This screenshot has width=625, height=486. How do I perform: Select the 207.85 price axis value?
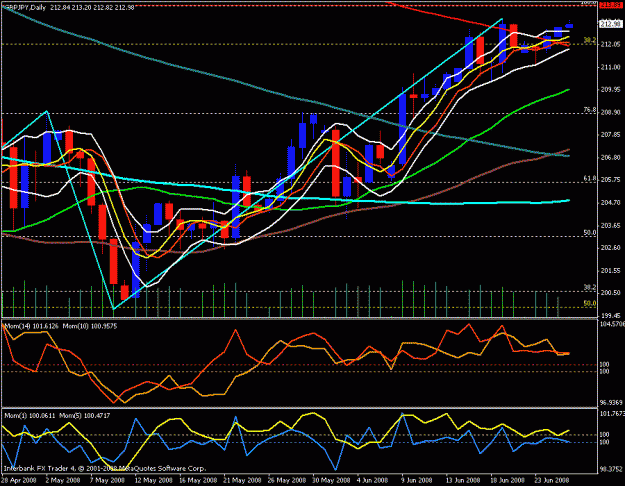(x=610, y=135)
